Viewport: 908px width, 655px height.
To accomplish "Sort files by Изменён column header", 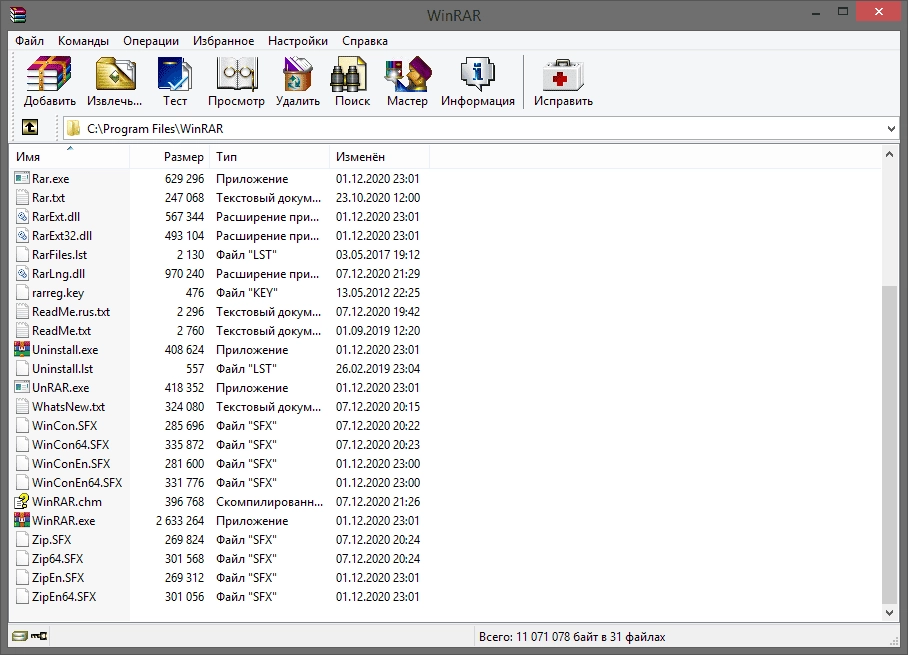I will (x=380, y=157).
